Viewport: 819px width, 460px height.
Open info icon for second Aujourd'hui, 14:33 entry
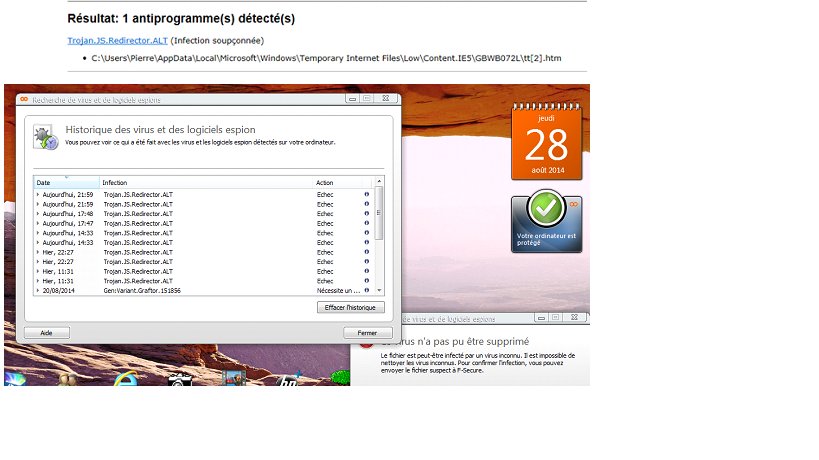367,242
